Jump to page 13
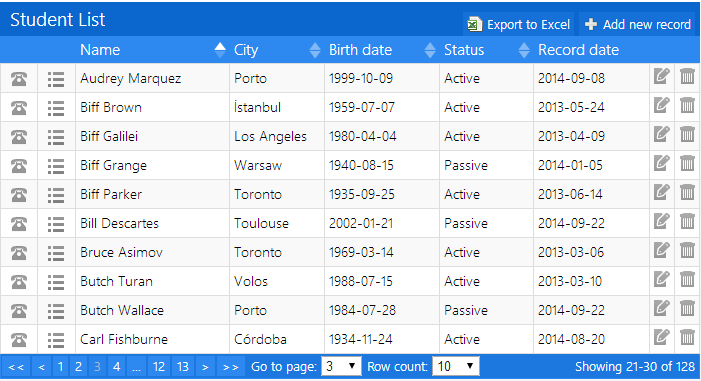 point(182,367)
